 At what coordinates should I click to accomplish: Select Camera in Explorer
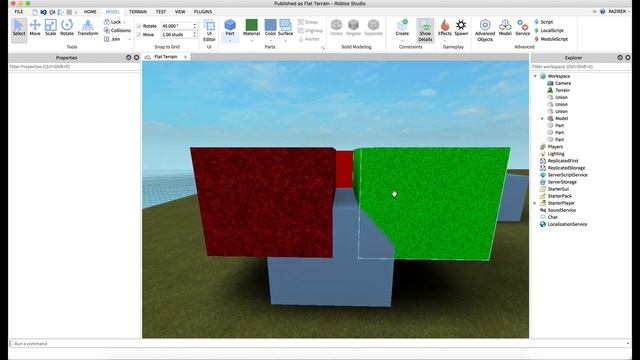point(563,83)
